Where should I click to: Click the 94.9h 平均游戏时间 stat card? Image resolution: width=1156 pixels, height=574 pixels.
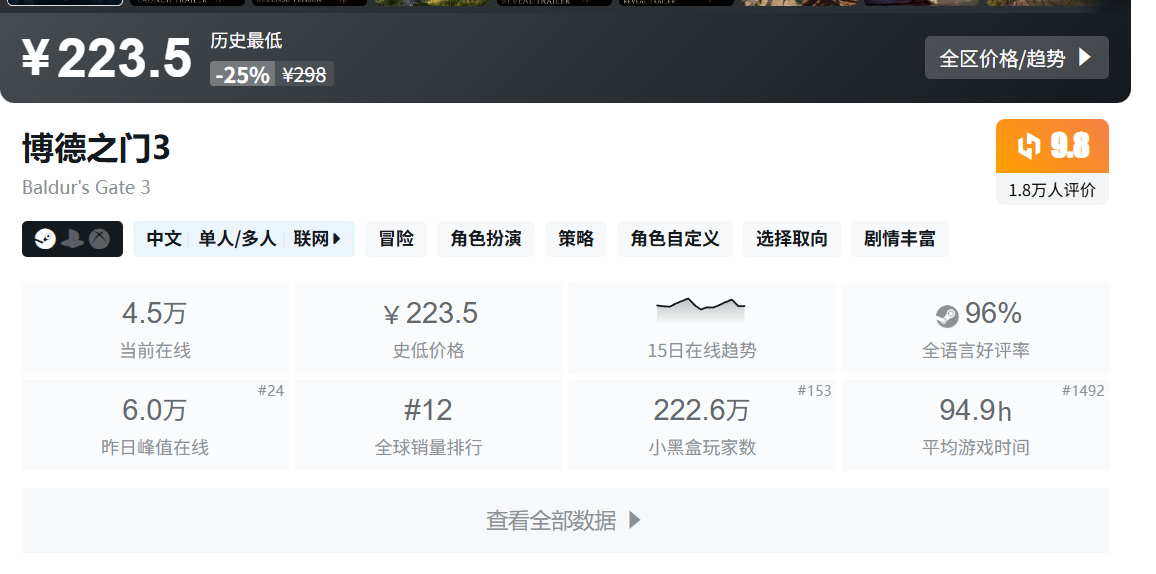(x=975, y=425)
